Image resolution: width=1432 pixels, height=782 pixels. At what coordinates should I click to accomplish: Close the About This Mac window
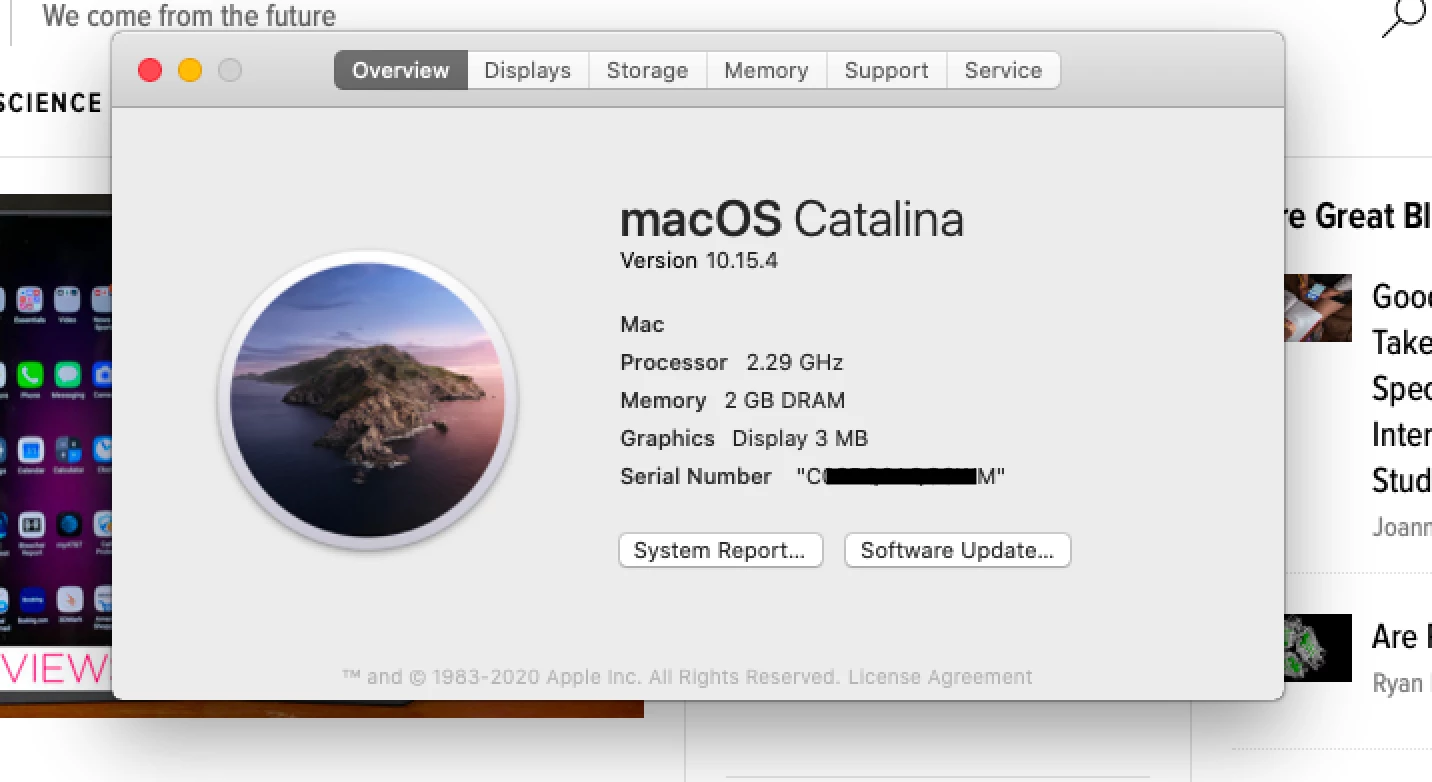coord(150,70)
